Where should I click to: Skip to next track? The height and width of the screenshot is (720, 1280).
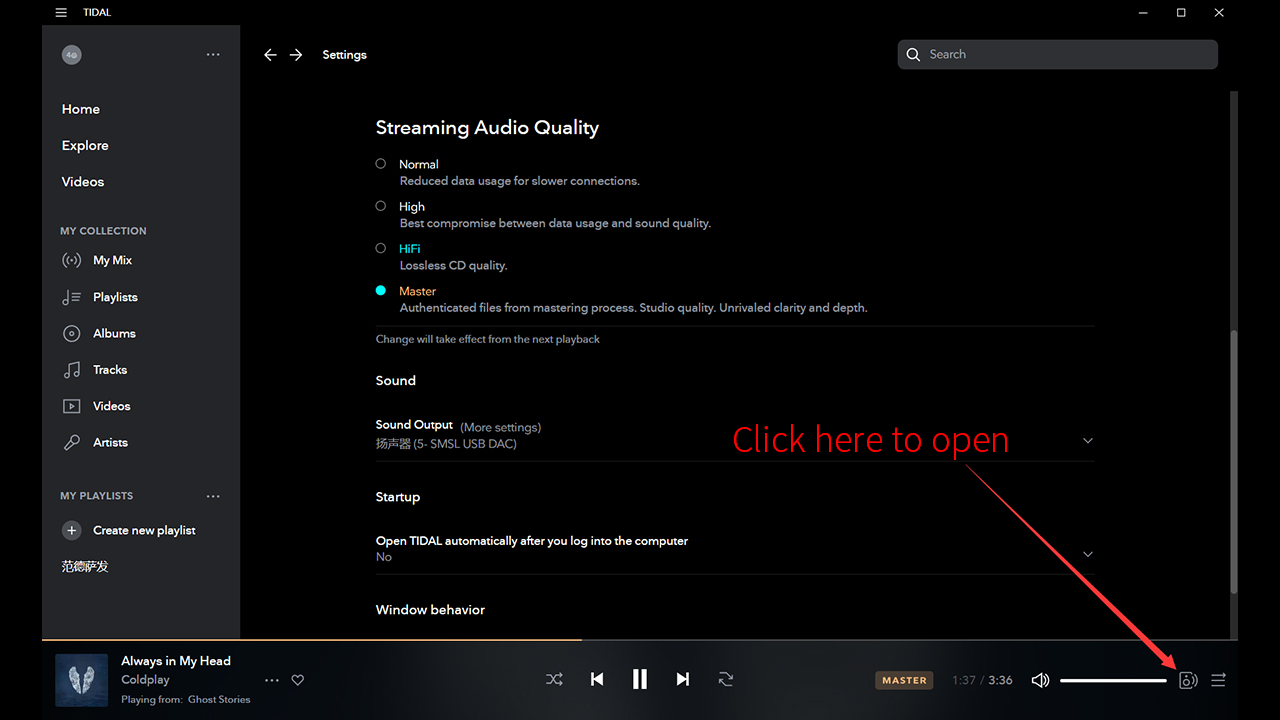pos(683,679)
